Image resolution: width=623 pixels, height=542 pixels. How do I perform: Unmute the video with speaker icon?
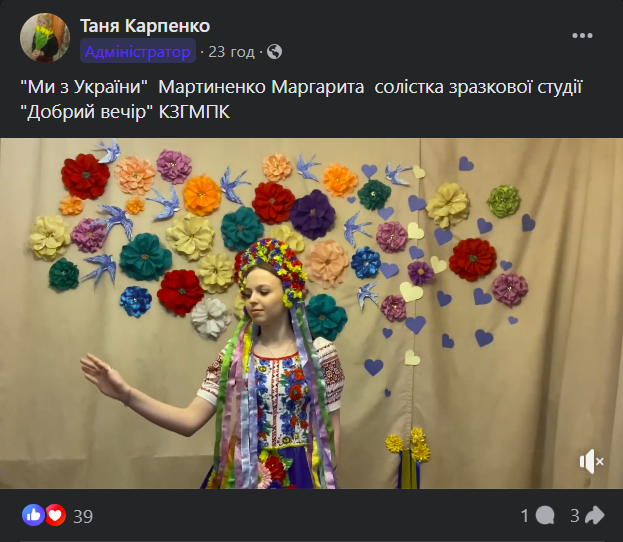point(592,461)
